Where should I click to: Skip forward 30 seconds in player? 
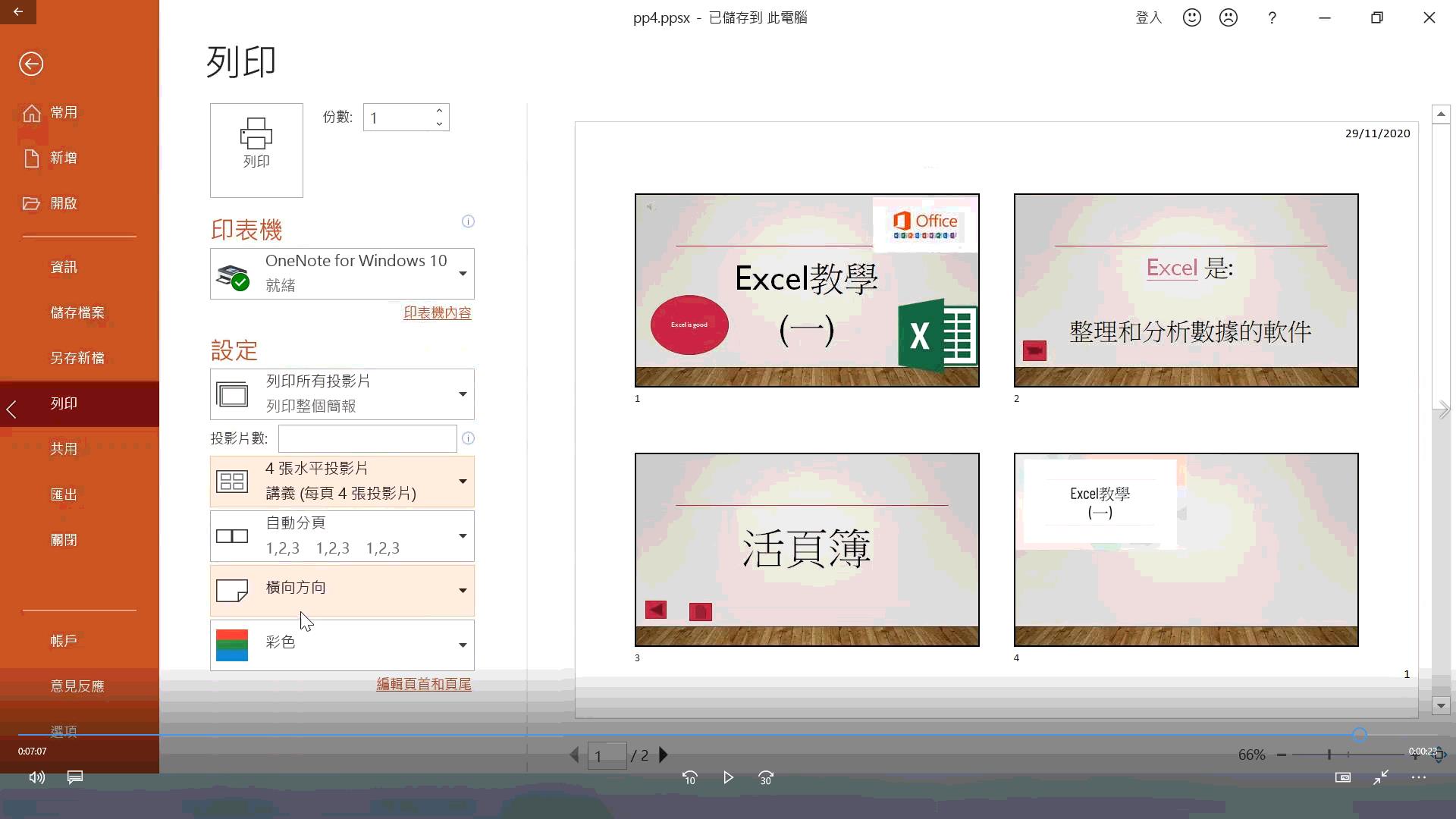pyautogui.click(x=766, y=778)
